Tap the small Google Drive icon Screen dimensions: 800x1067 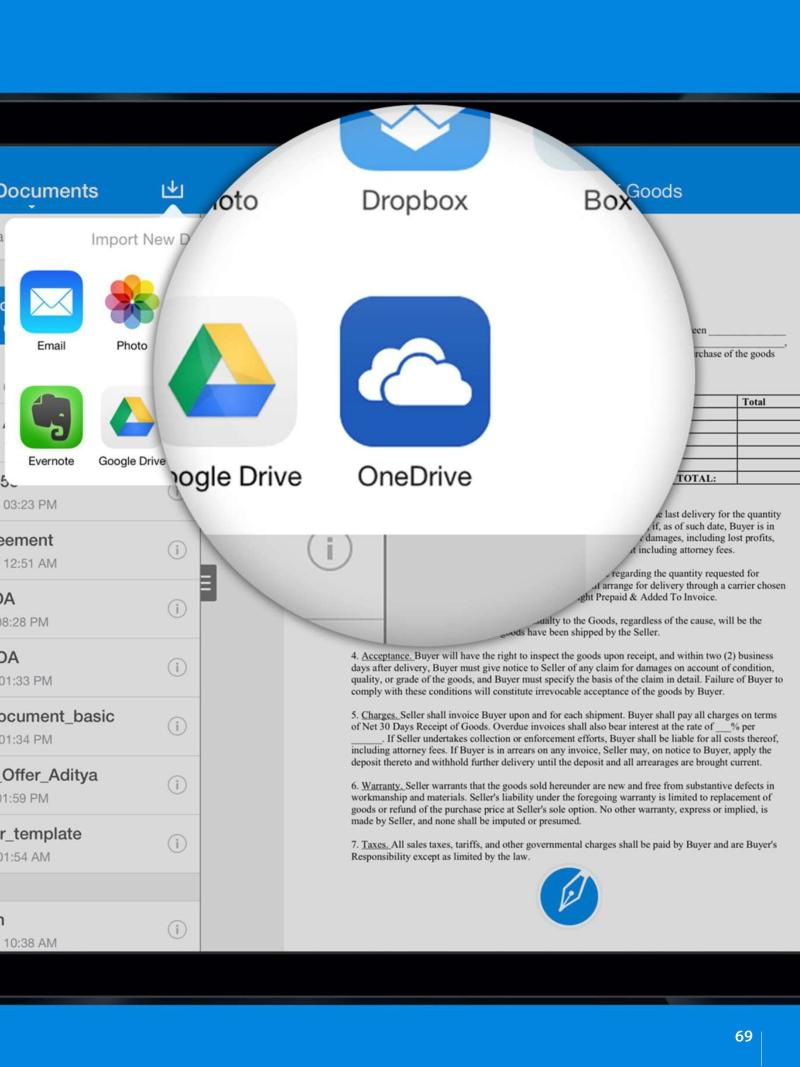[x=132, y=416]
